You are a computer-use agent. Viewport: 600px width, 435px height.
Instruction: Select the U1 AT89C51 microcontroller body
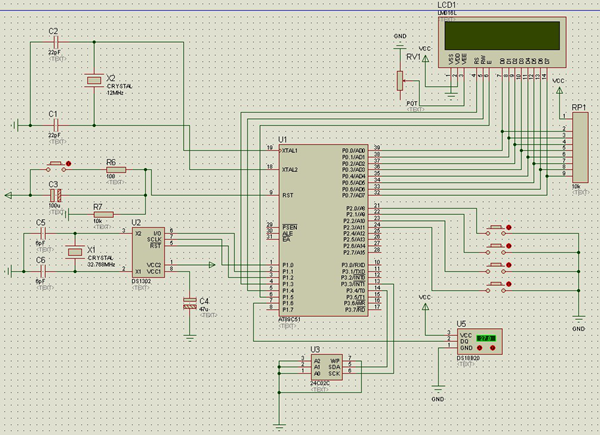tap(324, 230)
